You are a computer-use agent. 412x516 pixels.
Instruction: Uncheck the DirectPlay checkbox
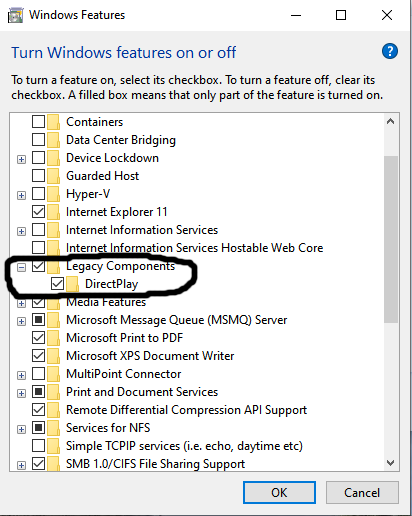coord(57,284)
